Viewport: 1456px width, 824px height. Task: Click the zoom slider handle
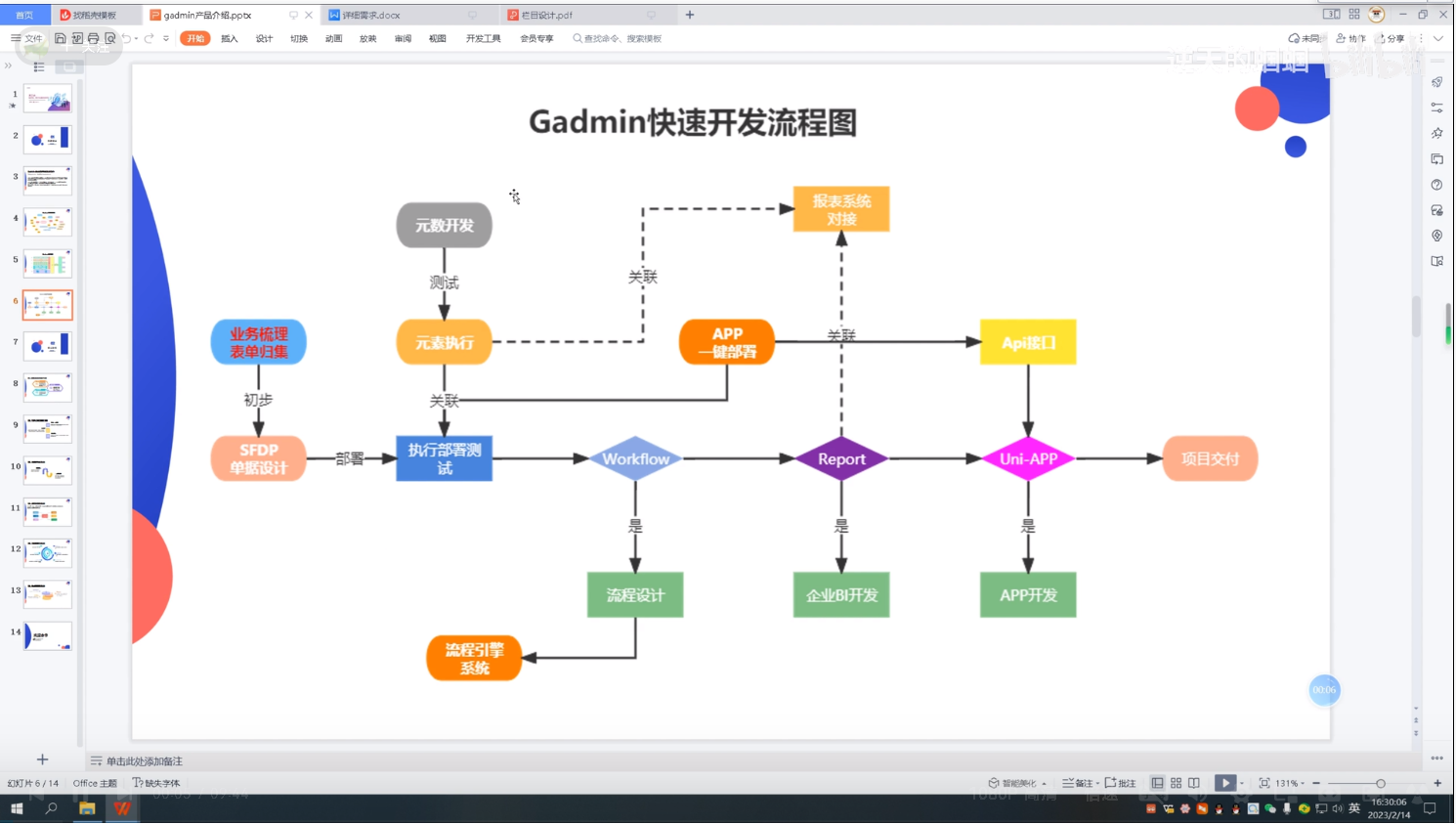click(x=1381, y=783)
